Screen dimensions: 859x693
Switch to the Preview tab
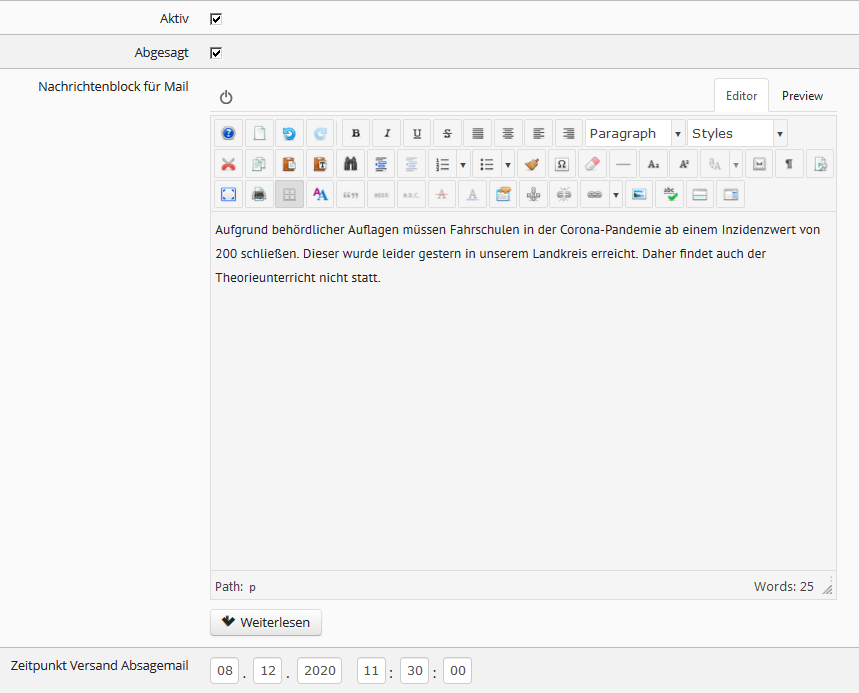[802, 96]
